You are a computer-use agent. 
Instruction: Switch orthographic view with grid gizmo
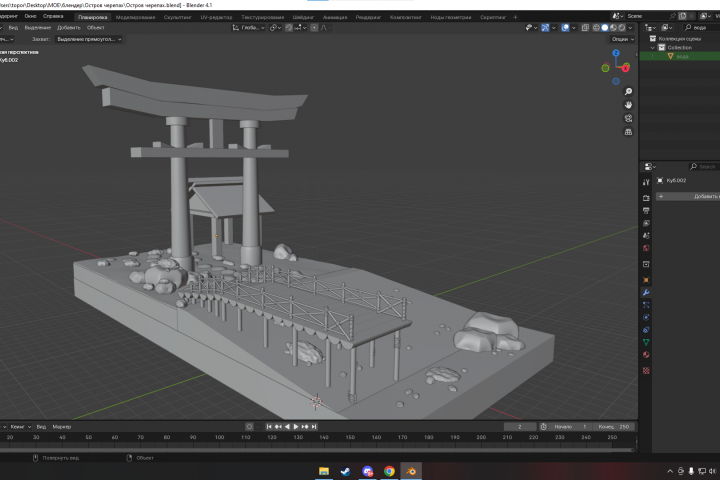coord(629,132)
